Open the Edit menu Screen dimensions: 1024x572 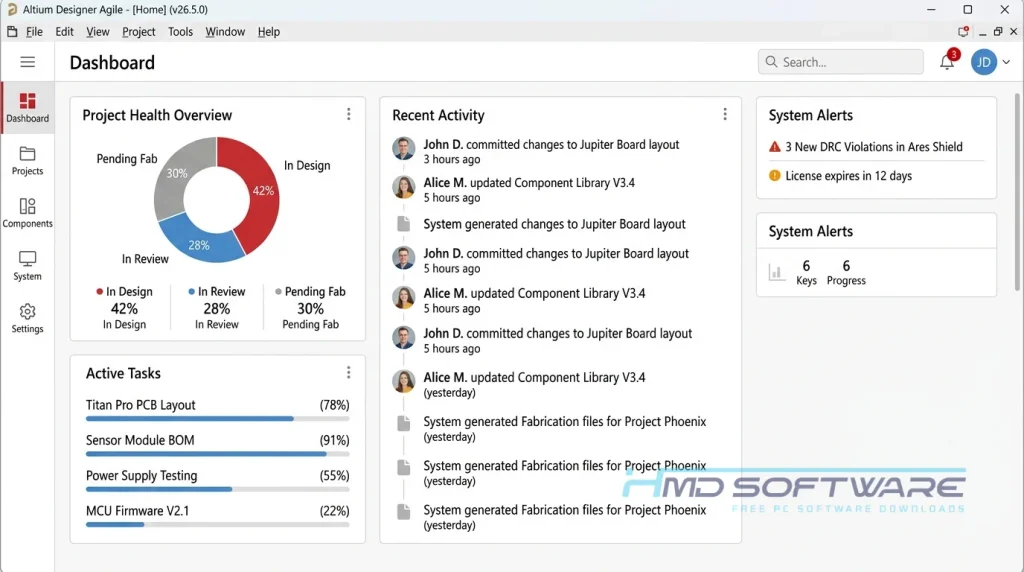coord(64,31)
